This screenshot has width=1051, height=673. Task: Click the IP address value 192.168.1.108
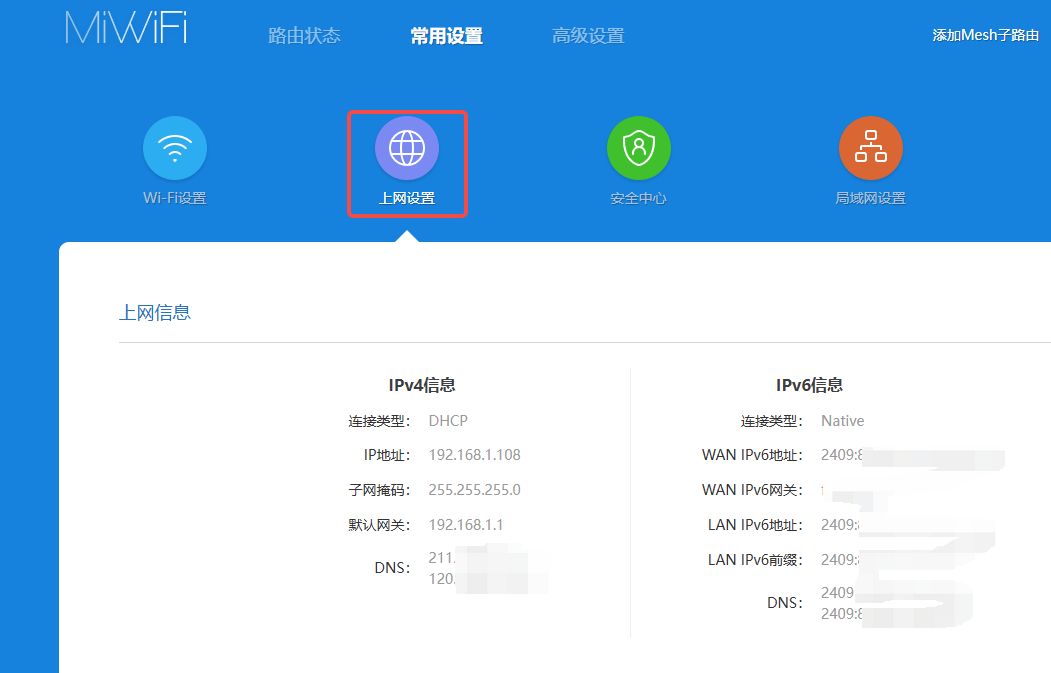(474, 455)
